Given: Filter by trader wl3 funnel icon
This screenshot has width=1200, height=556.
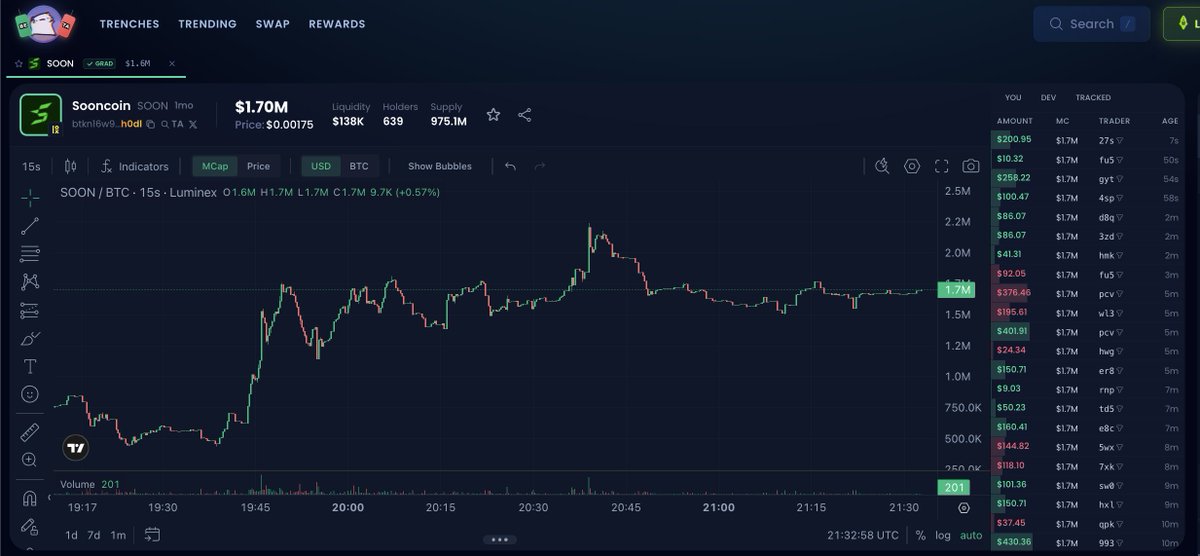Looking at the screenshot, I should [1119, 312].
